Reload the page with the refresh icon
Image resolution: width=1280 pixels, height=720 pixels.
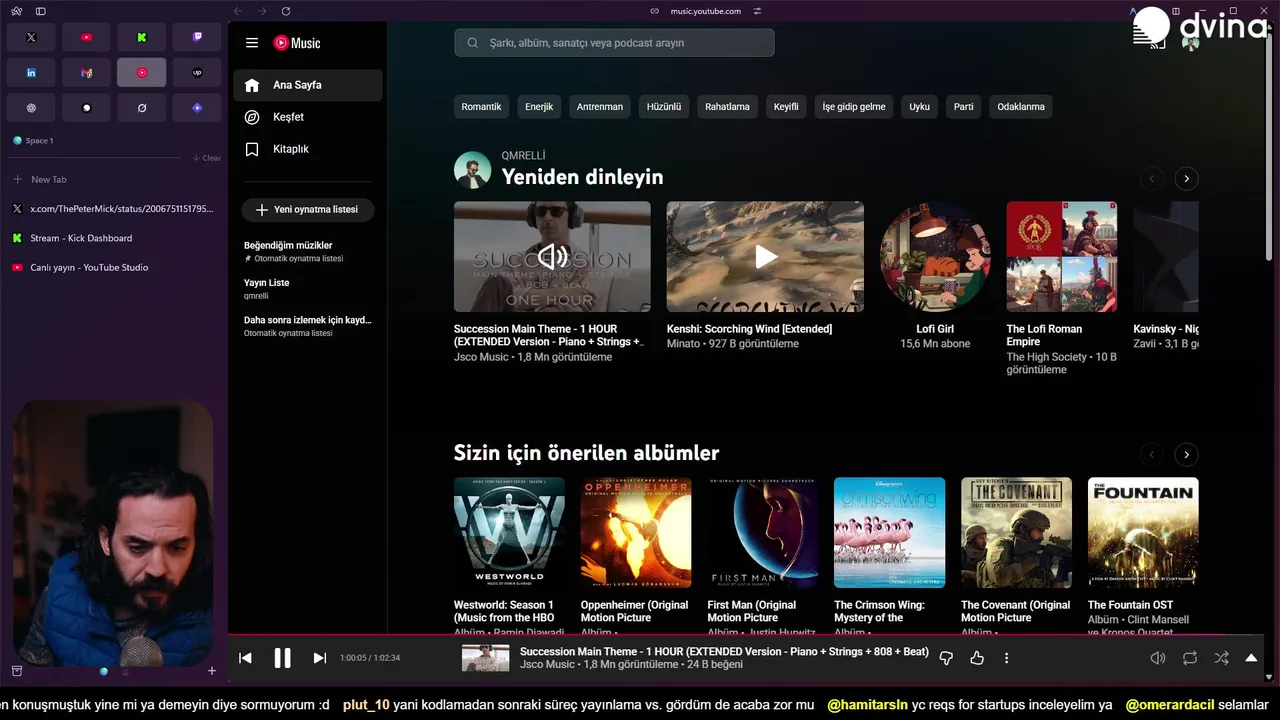point(286,11)
